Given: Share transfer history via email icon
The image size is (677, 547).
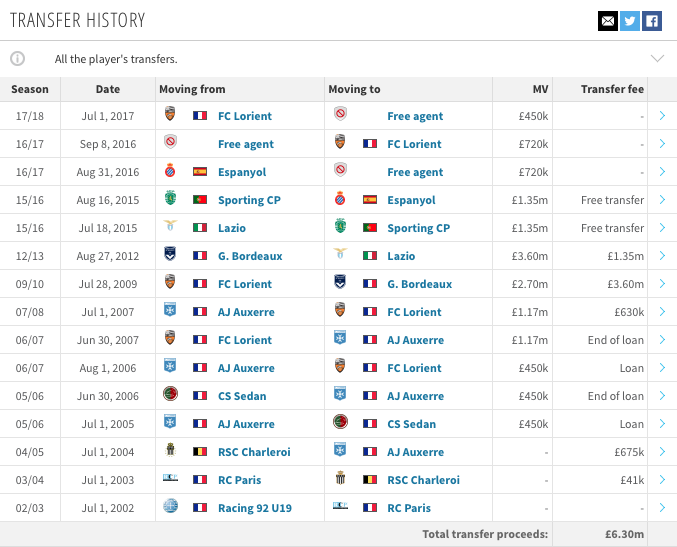Looking at the screenshot, I should pos(607,21).
